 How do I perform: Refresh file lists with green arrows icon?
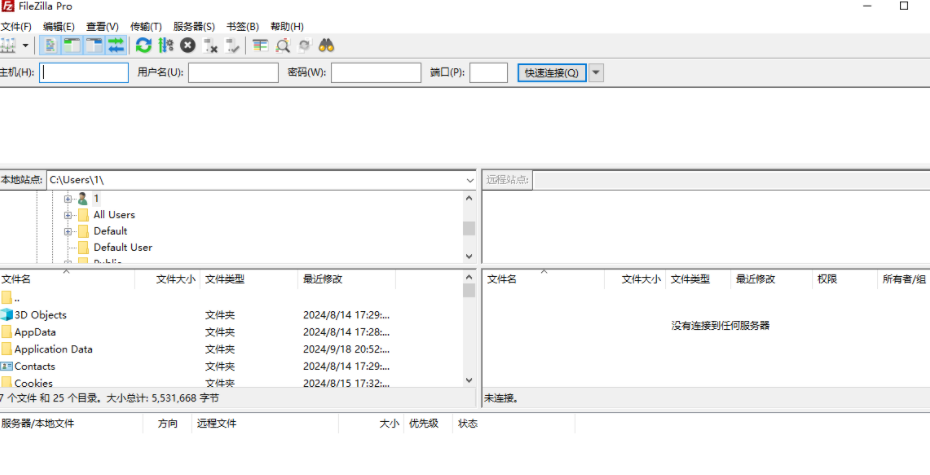144,45
